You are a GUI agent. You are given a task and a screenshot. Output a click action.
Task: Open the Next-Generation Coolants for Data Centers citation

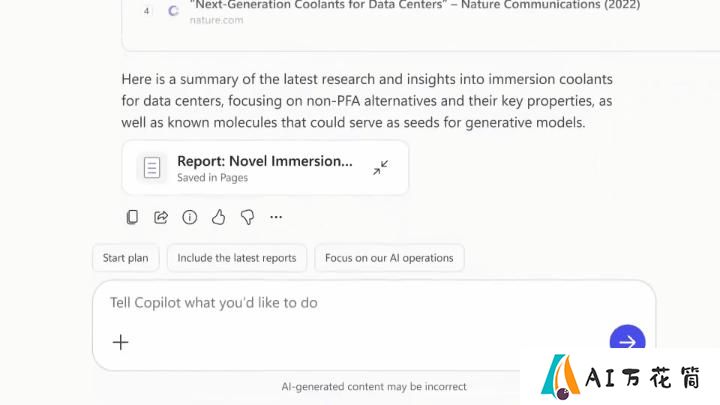pyautogui.click(x=415, y=5)
